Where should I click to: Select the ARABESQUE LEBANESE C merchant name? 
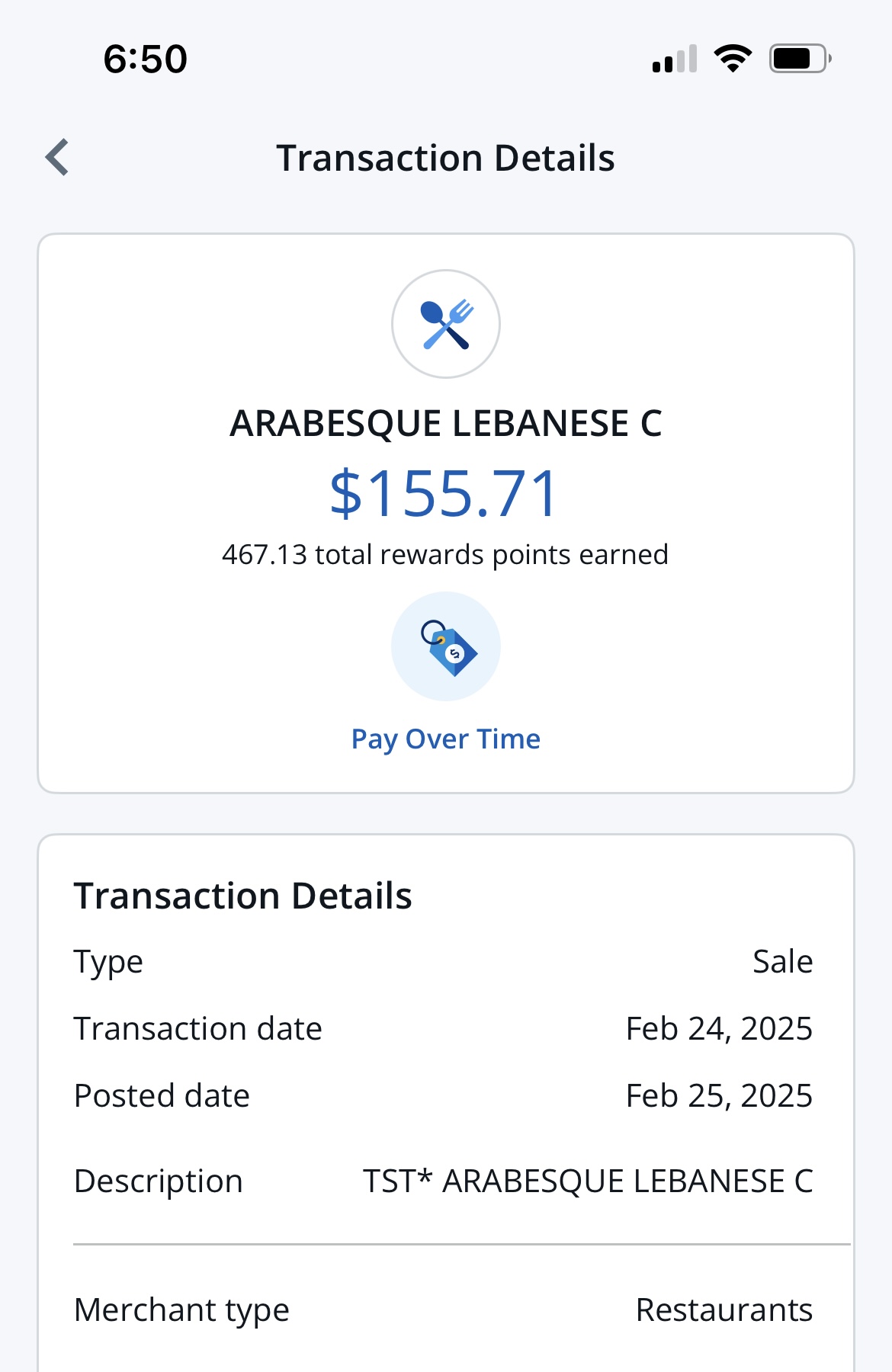pyautogui.click(x=446, y=424)
